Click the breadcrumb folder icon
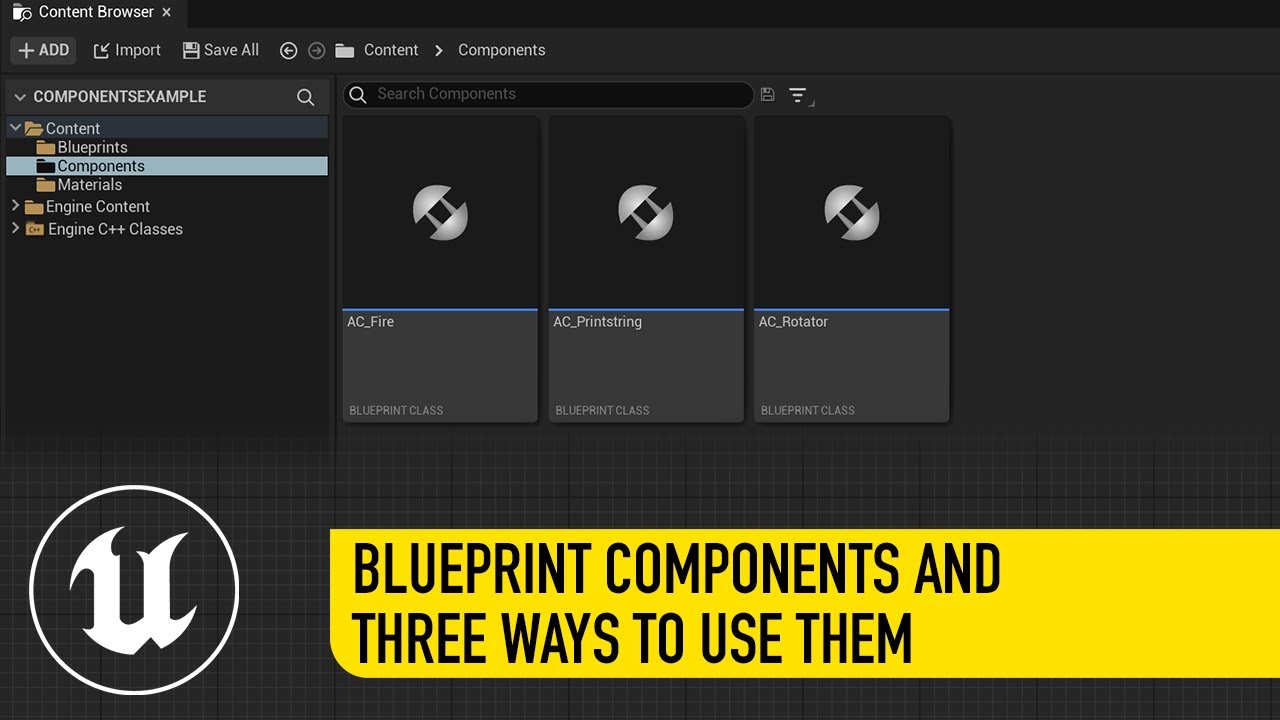This screenshot has width=1280, height=720. tap(345, 50)
